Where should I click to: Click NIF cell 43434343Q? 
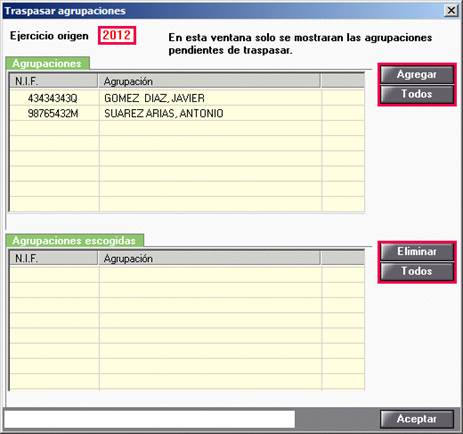(x=53, y=98)
